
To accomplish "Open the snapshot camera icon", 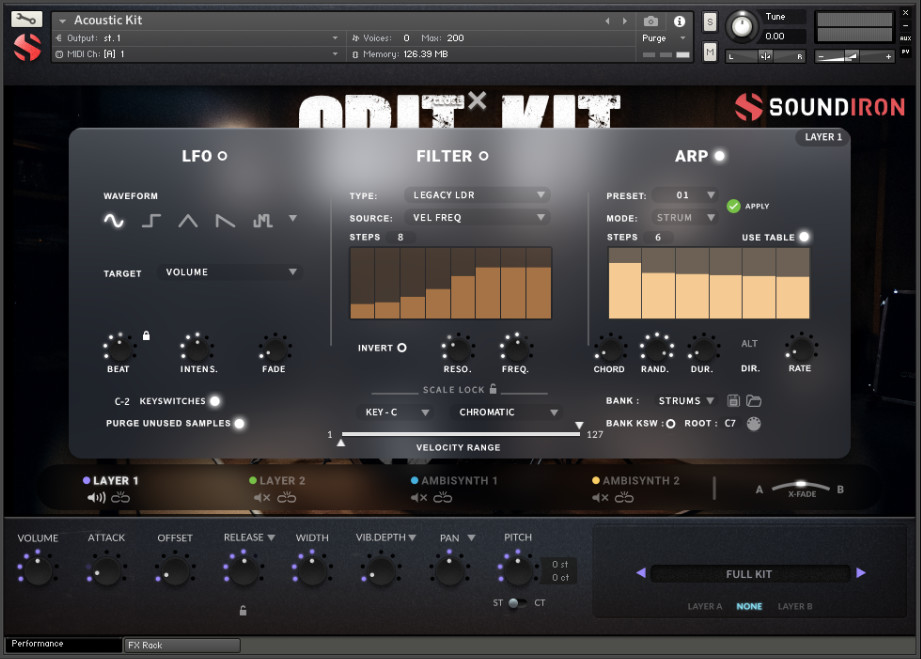I will (x=651, y=21).
